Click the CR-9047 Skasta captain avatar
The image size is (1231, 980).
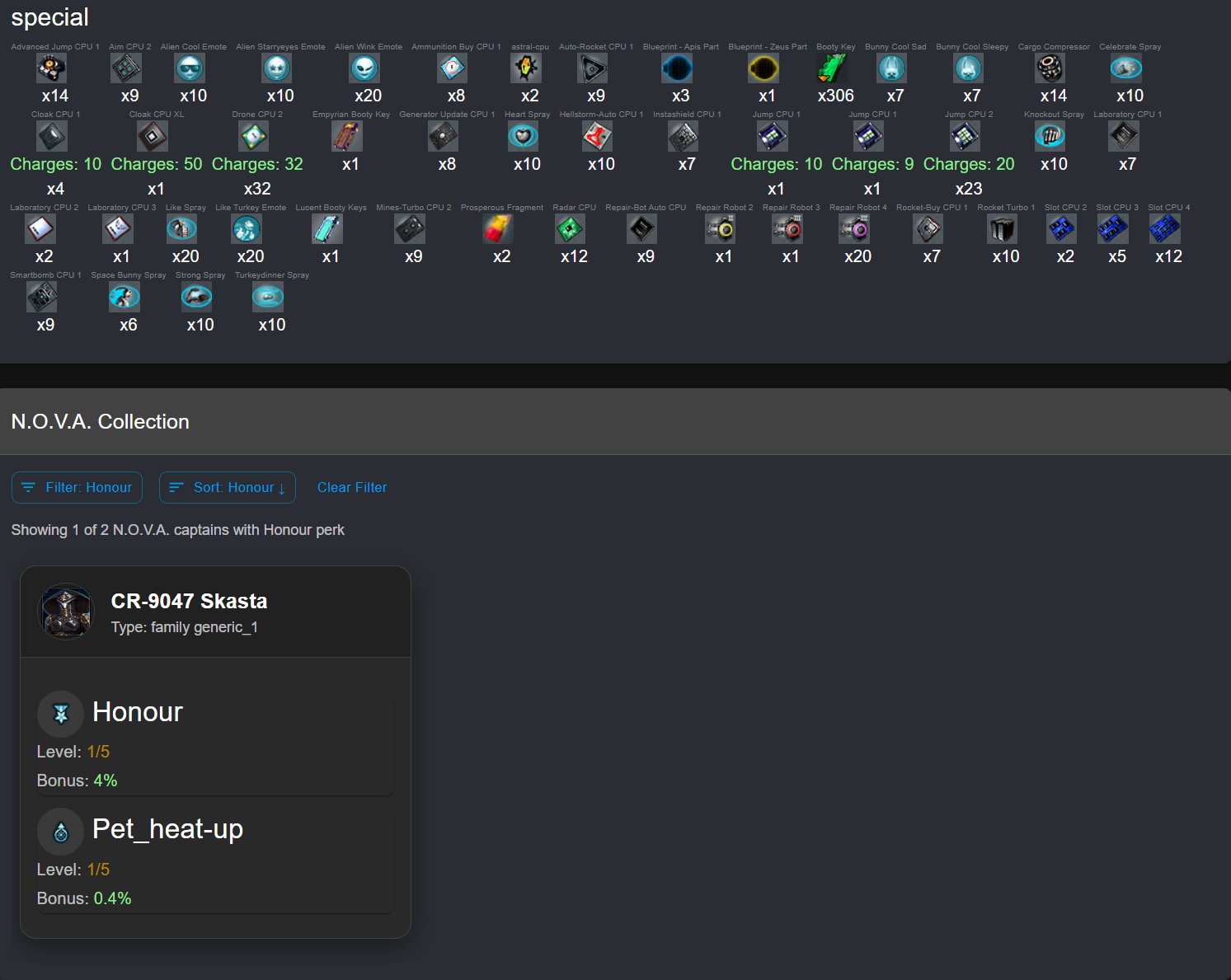point(67,612)
